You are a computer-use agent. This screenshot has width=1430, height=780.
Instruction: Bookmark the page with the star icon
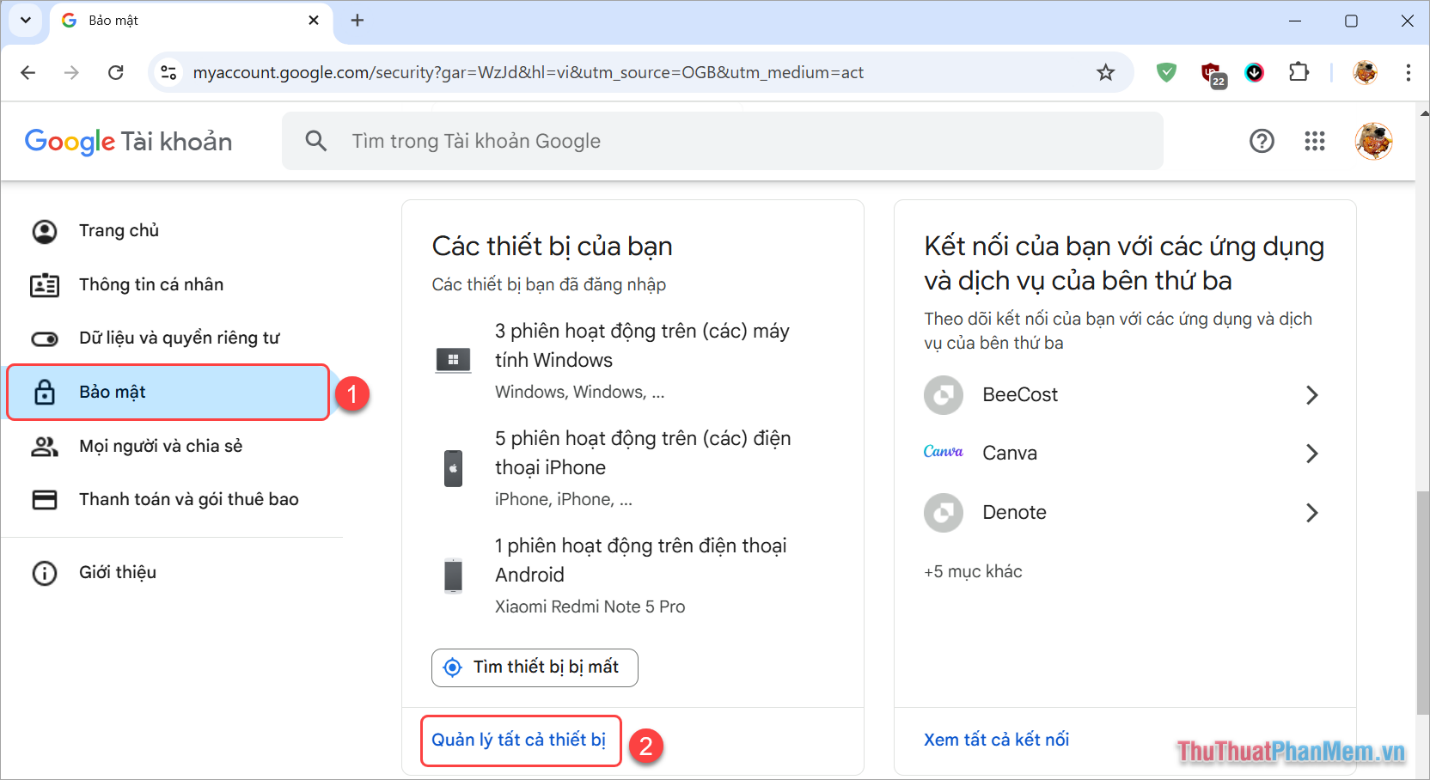point(1105,72)
